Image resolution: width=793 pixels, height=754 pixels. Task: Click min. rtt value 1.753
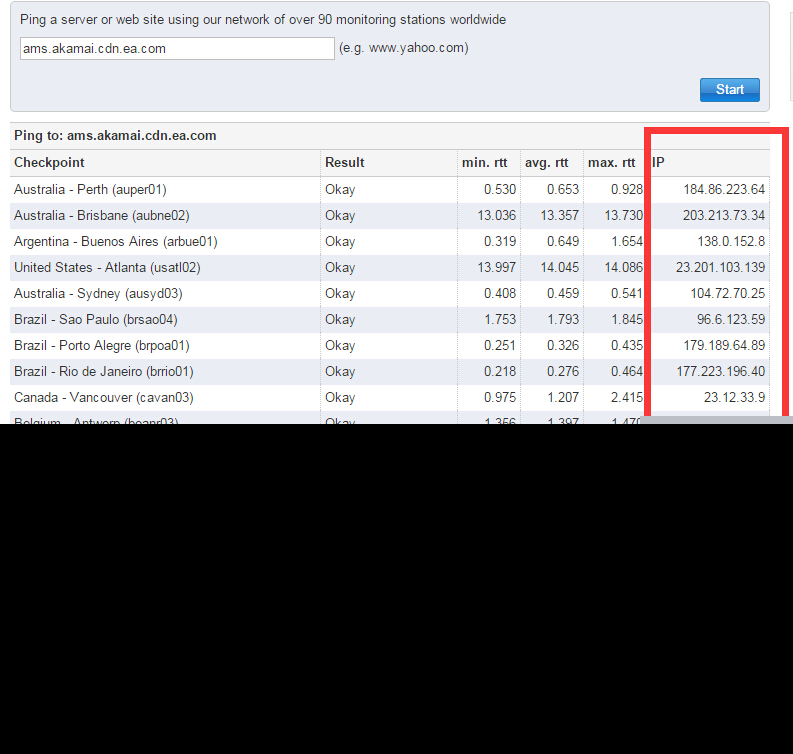click(500, 320)
